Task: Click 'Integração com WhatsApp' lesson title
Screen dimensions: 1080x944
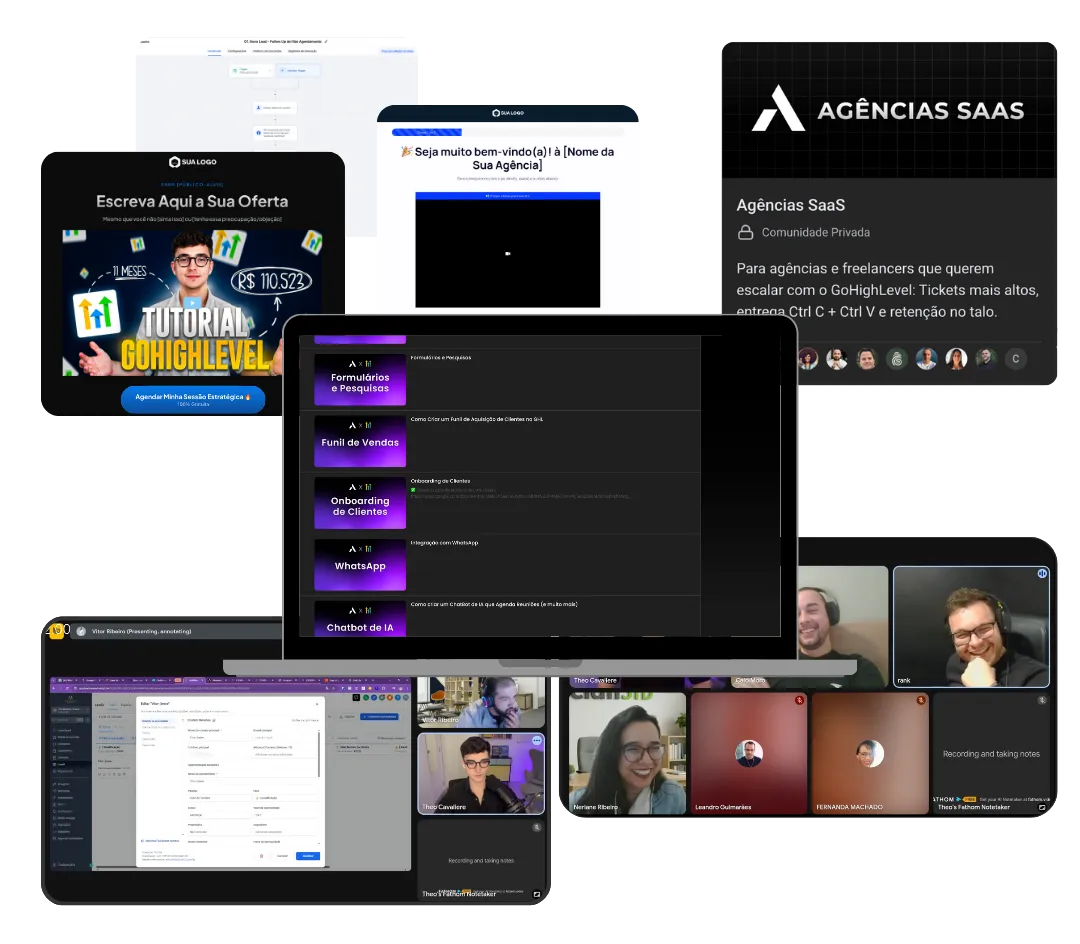Action: (x=444, y=543)
